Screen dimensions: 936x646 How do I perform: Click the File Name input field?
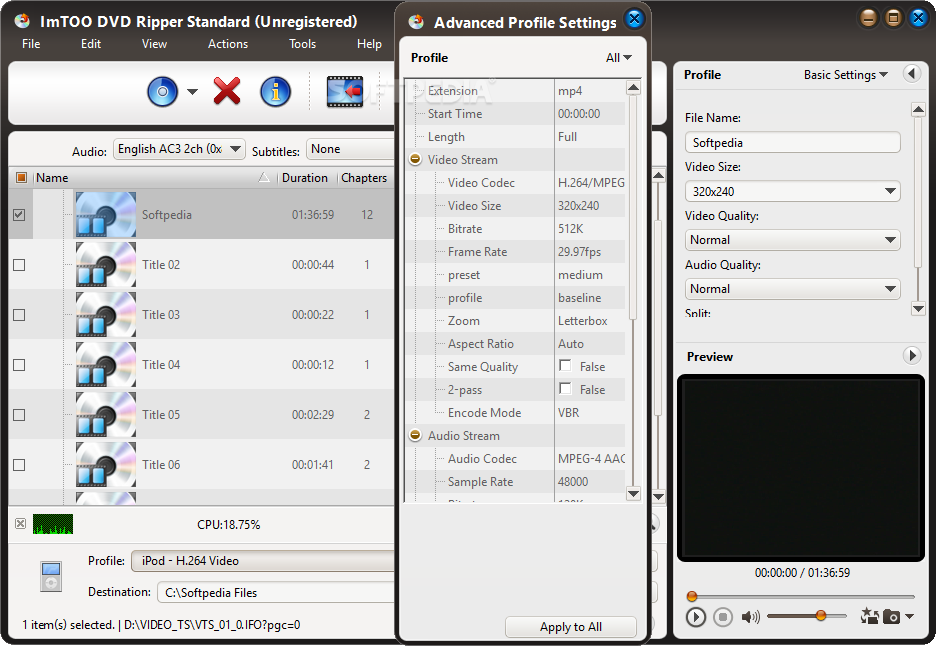(x=793, y=143)
